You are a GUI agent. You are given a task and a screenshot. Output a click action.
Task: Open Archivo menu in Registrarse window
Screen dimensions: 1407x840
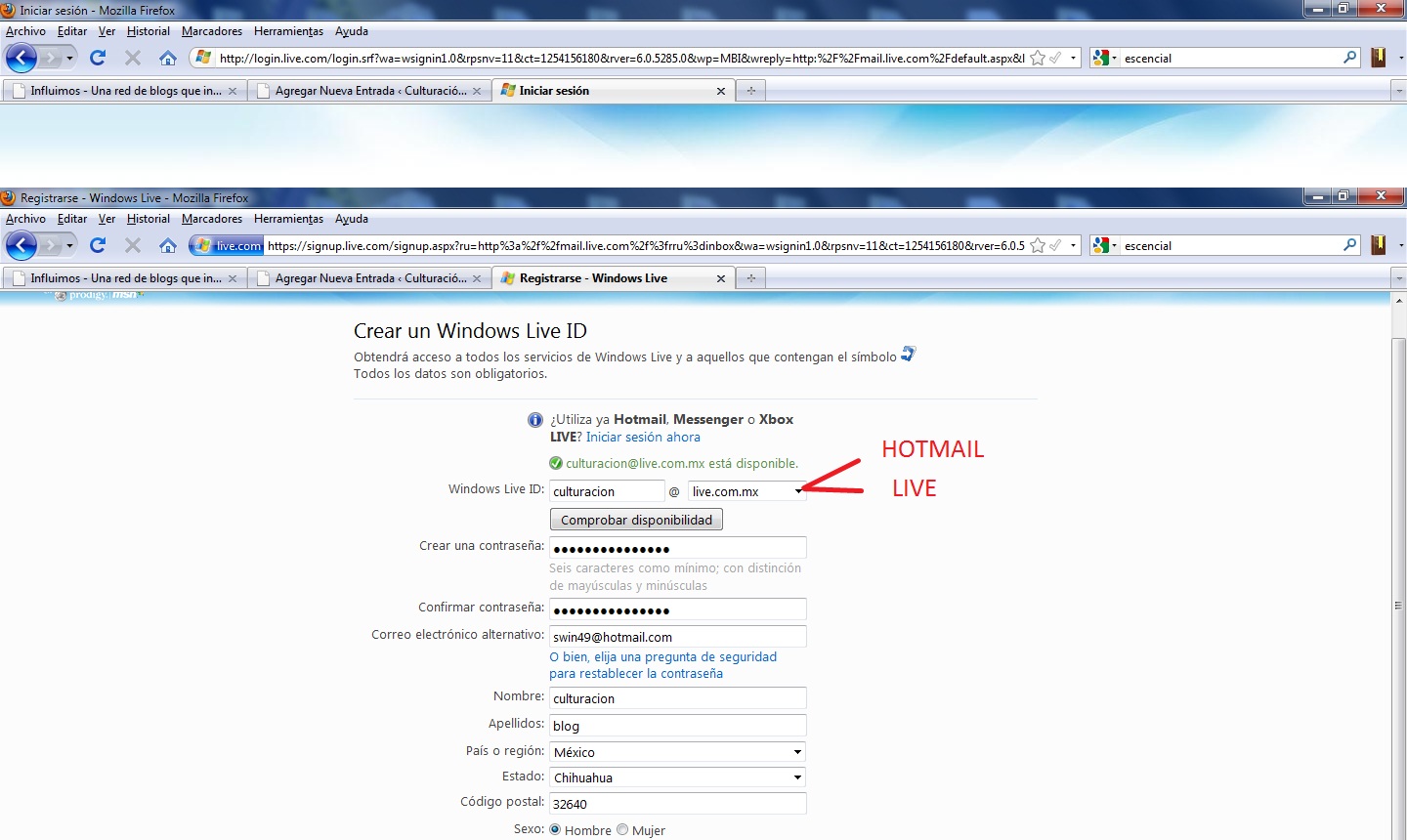[x=25, y=219]
